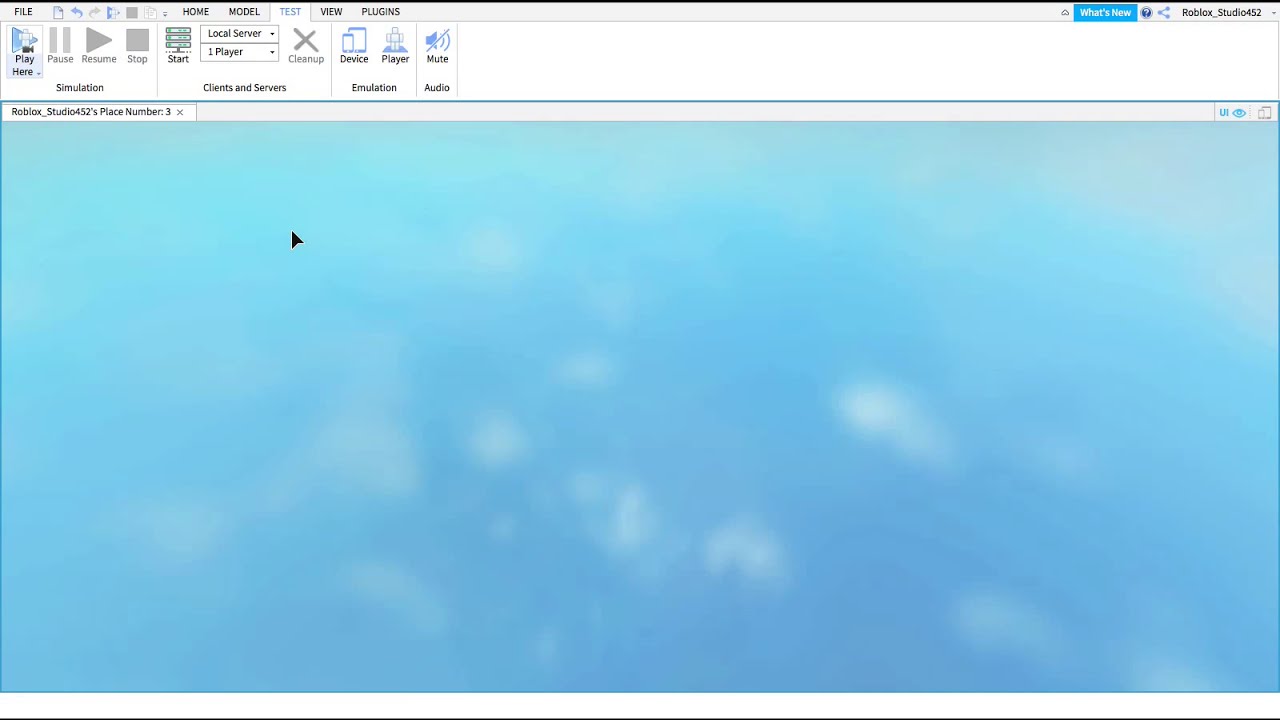
Task: Click the quick-access document copy icon
Action: [x=150, y=13]
